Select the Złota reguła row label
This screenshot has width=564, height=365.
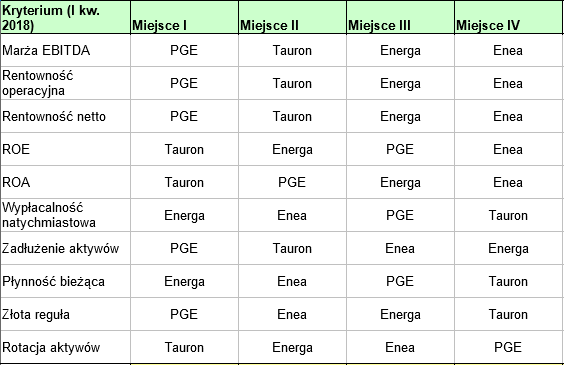pyautogui.click(x=65, y=314)
